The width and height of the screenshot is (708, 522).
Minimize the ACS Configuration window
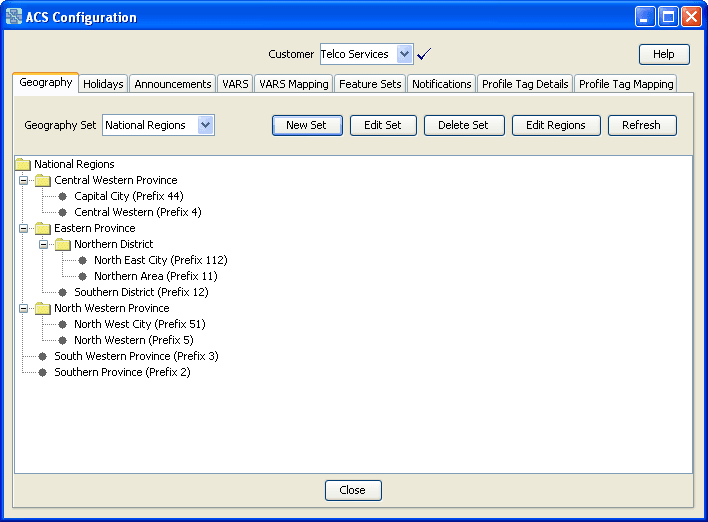click(x=645, y=17)
